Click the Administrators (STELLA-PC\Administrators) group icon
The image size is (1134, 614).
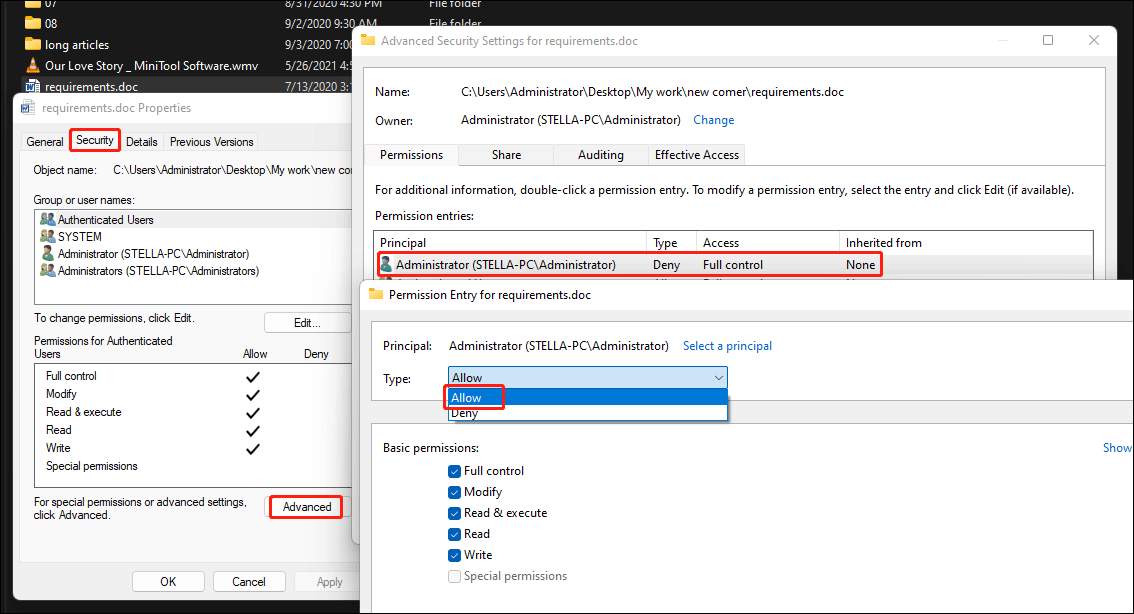pos(47,271)
